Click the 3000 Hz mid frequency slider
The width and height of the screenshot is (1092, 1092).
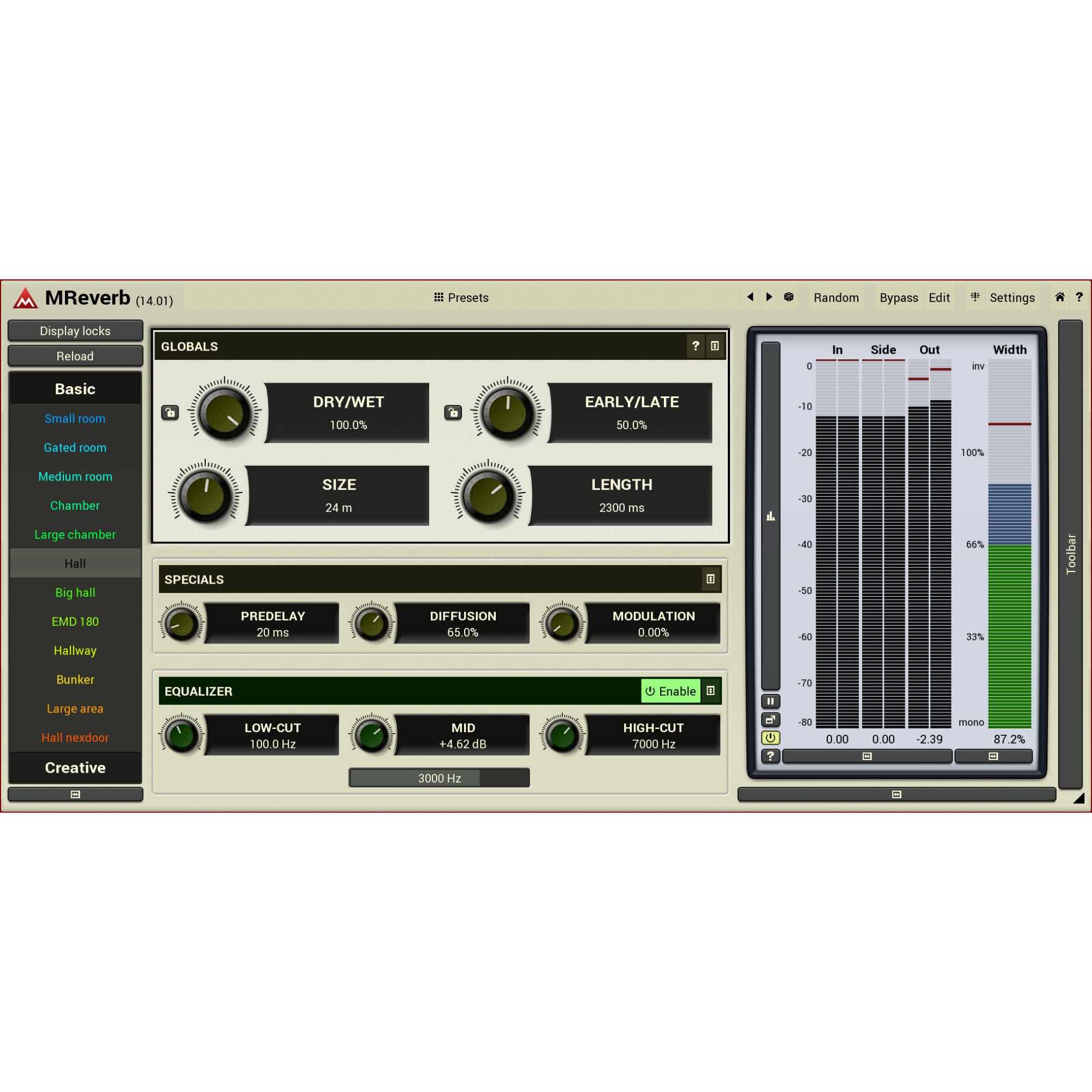click(x=439, y=778)
